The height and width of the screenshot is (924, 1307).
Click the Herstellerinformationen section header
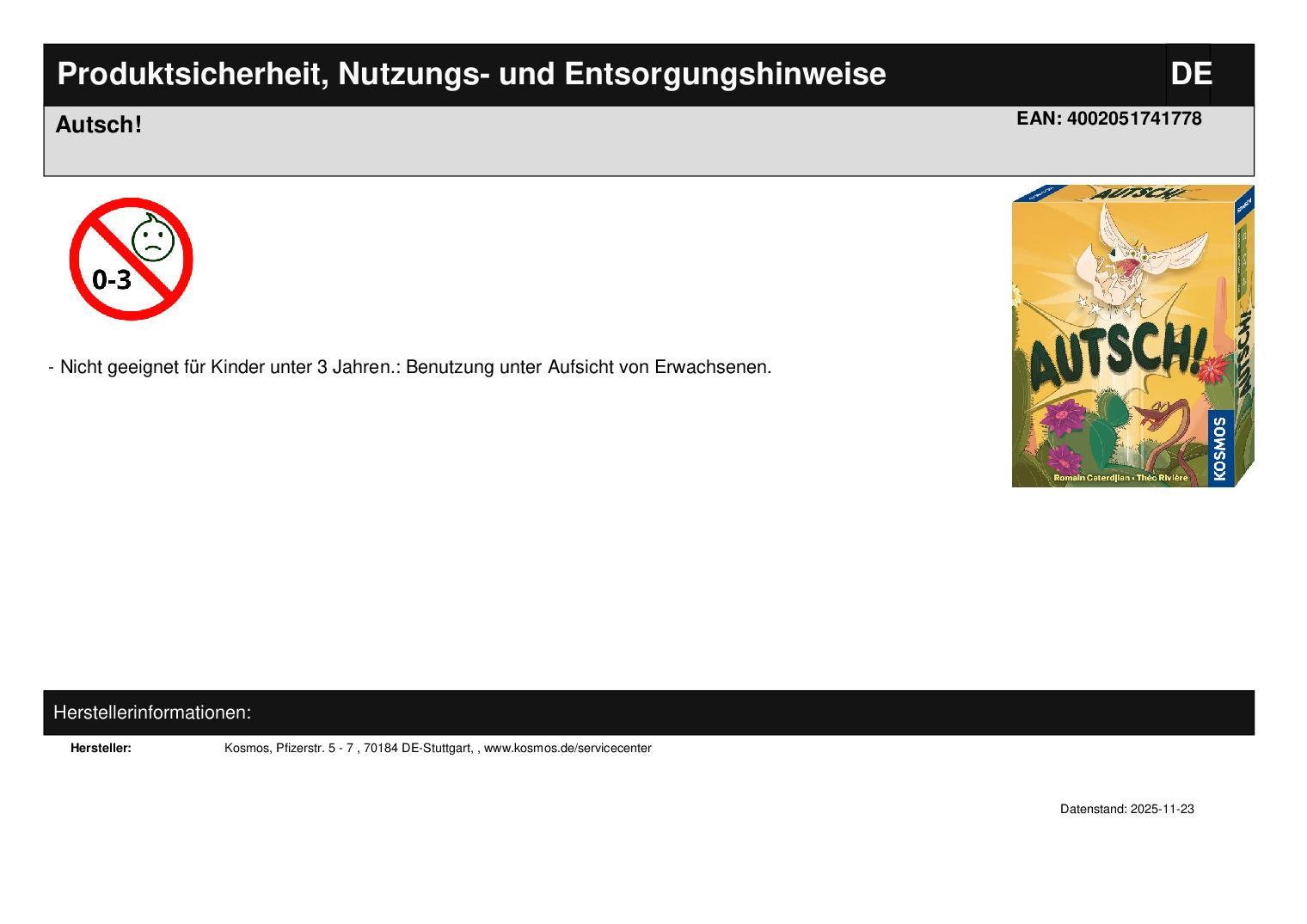tap(152, 713)
